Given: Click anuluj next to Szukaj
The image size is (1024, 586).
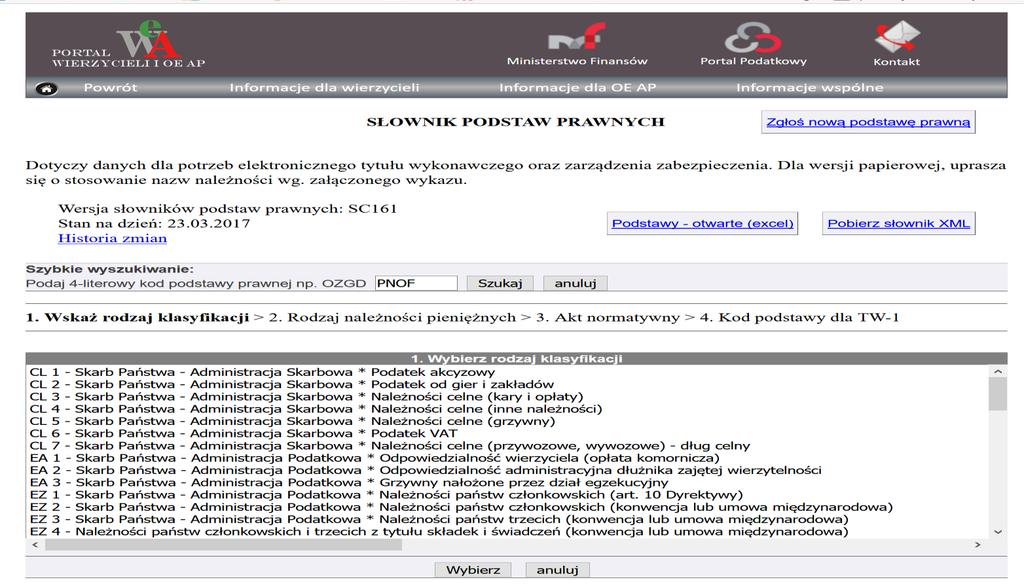Looking at the screenshot, I should pos(575,283).
